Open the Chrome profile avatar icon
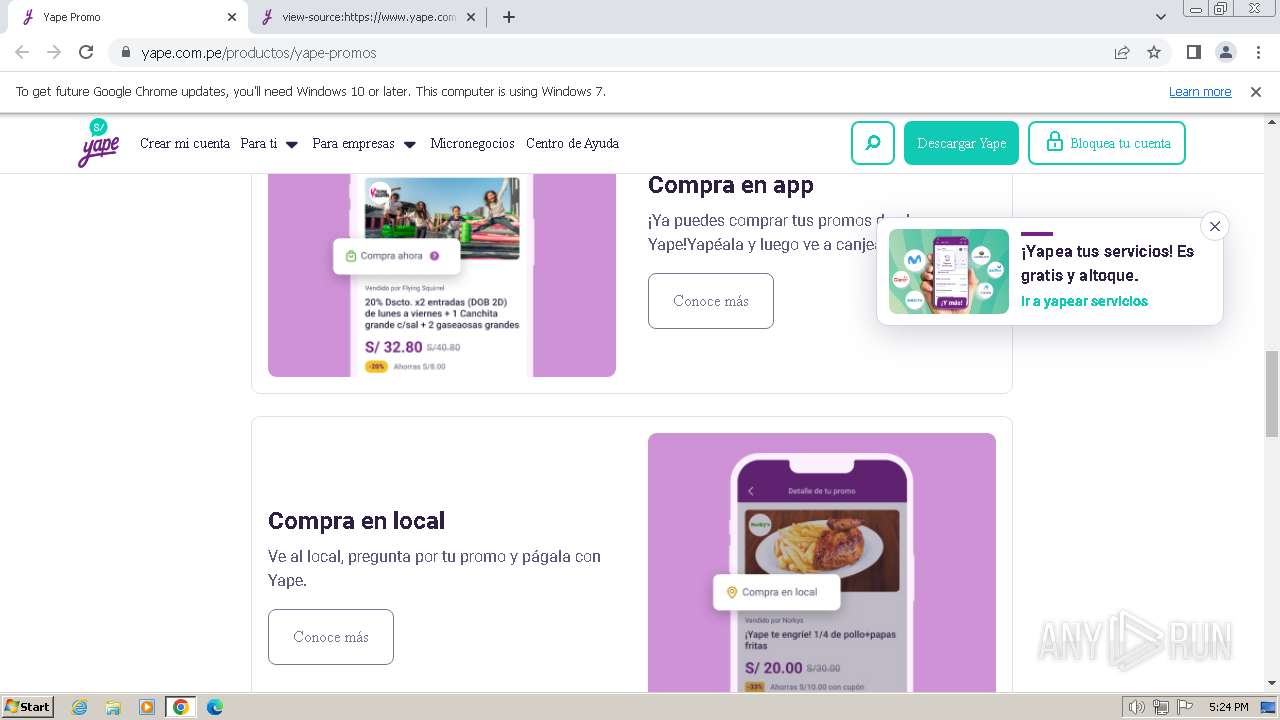The width and height of the screenshot is (1280, 720). (x=1226, y=52)
